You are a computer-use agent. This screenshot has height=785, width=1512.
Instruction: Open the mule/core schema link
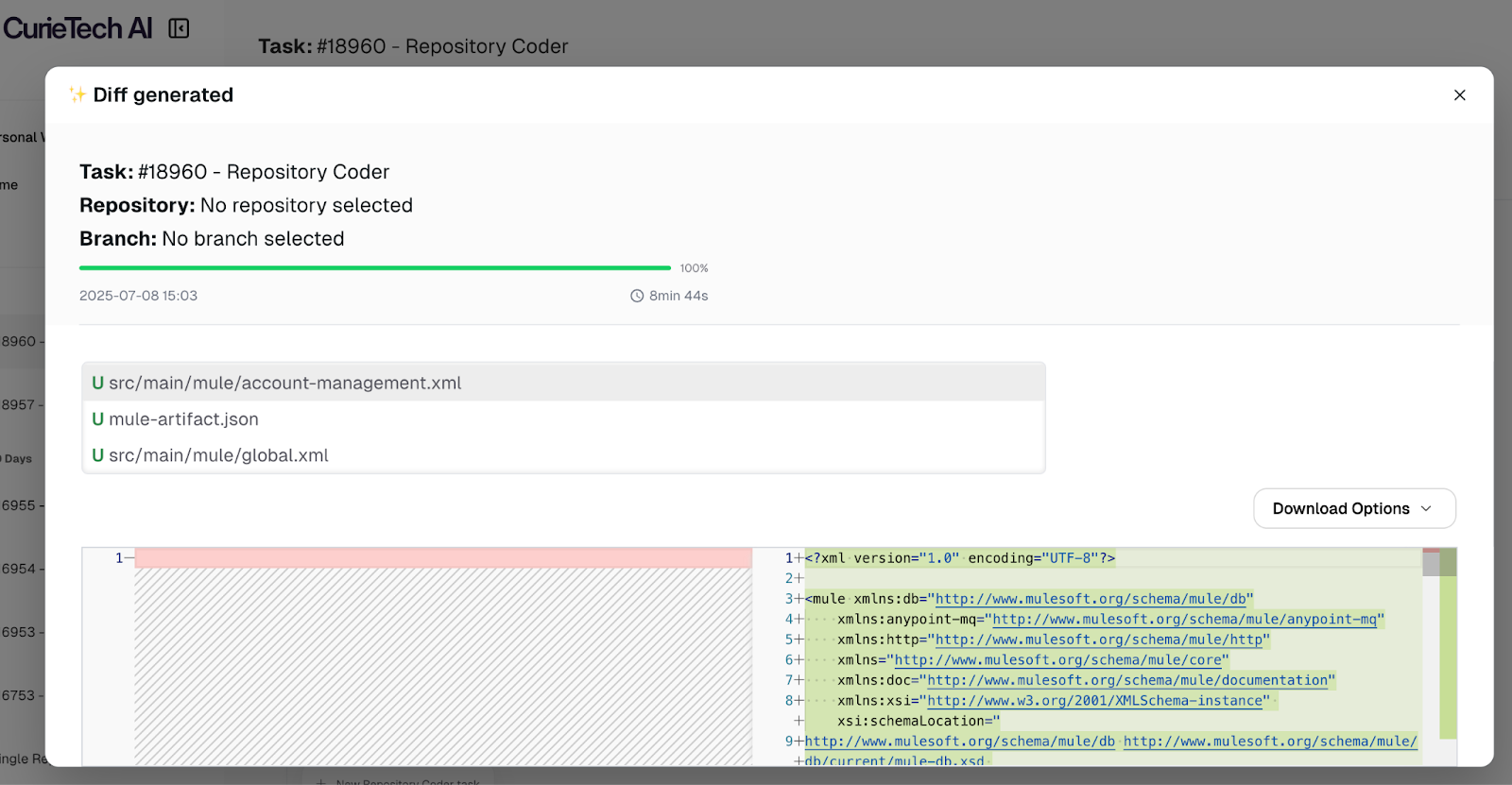click(1057, 660)
